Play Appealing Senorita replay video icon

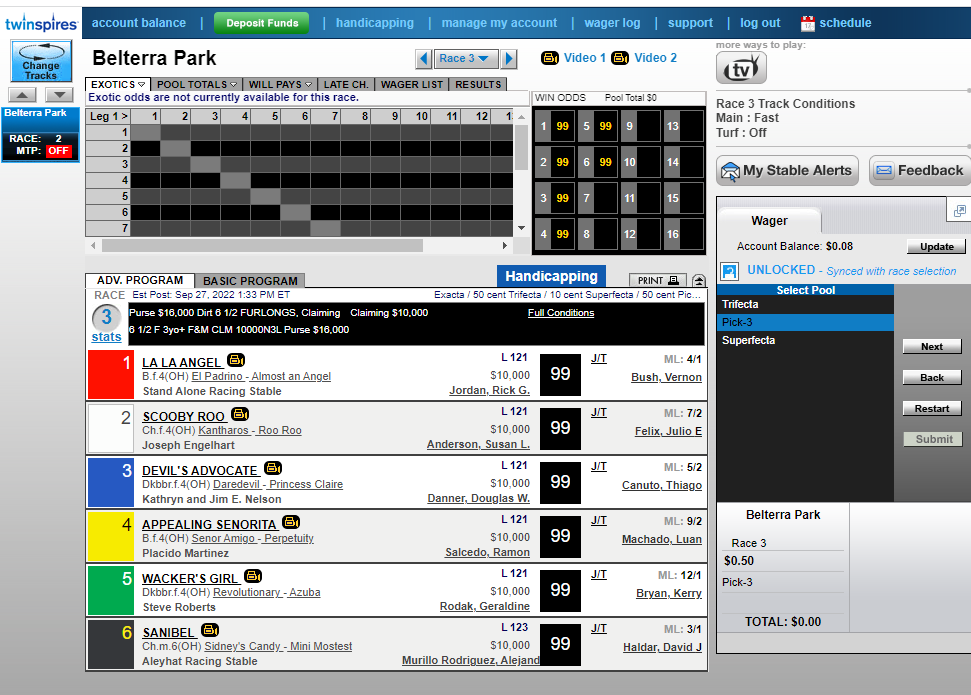(290, 522)
